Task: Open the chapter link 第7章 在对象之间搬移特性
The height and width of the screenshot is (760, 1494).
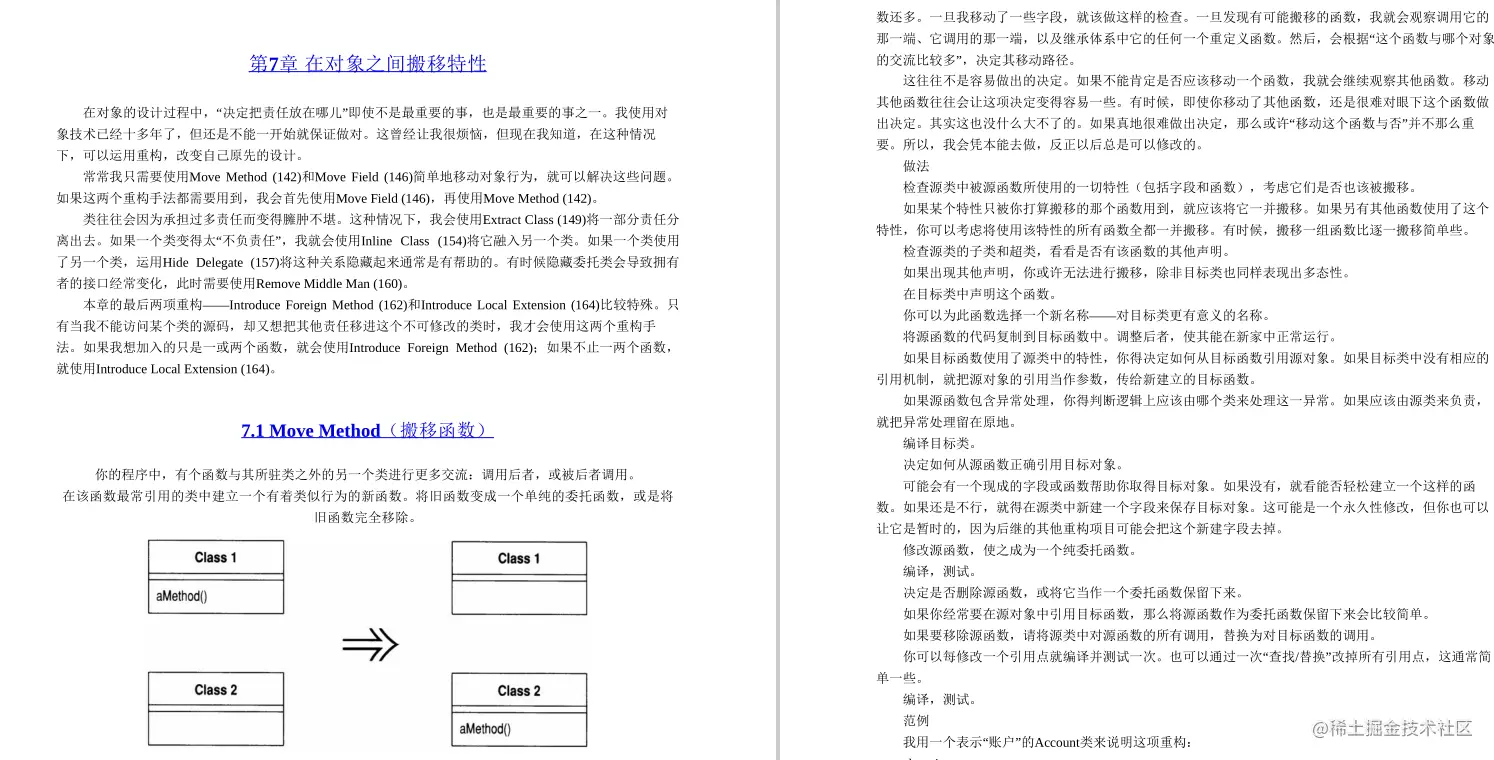Action: [366, 62]
